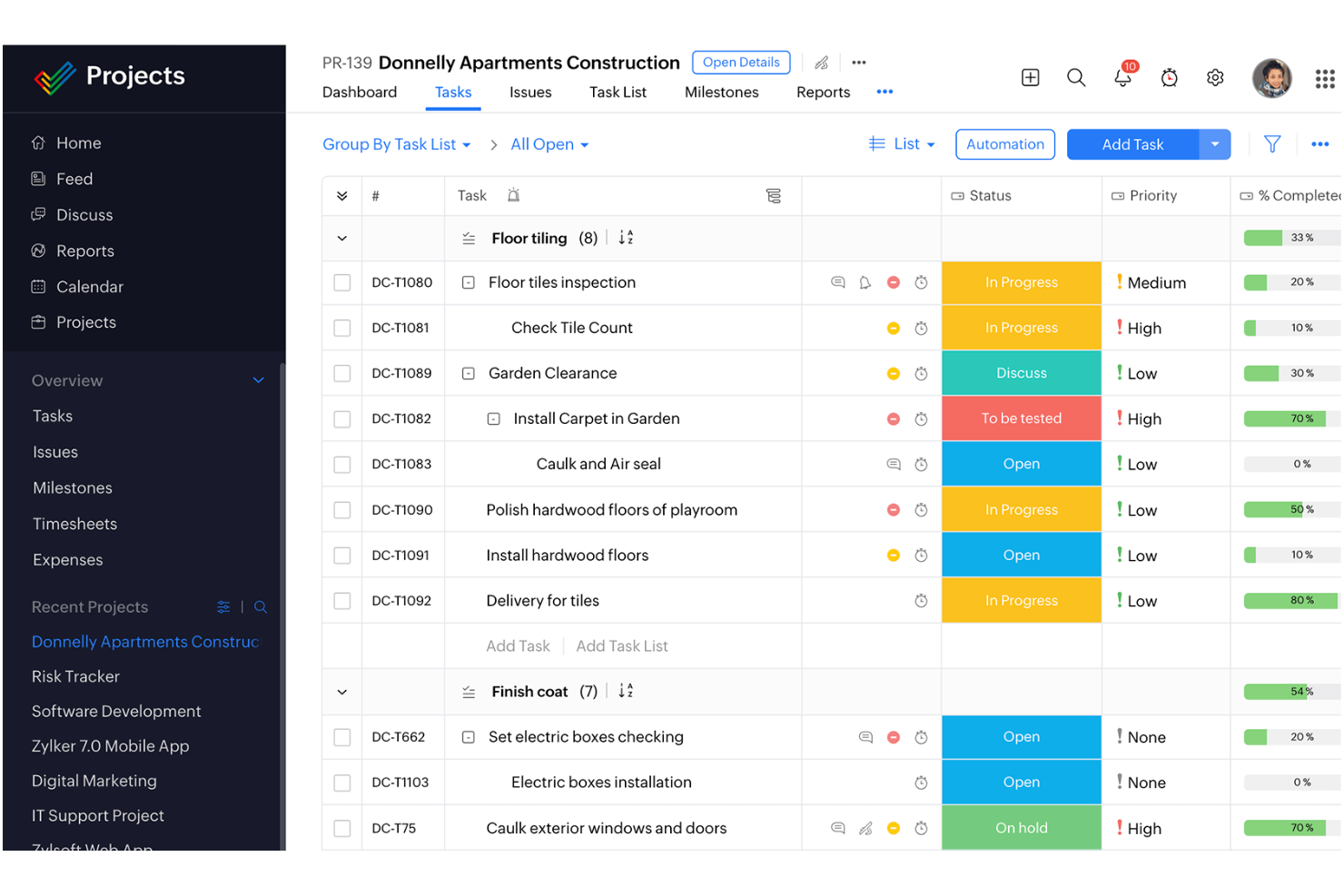Click the reminder bell on Floor tiles inspection
The width and height of the screenshot is (1344, 896).
pyautogui.click(x=865, y=282)
